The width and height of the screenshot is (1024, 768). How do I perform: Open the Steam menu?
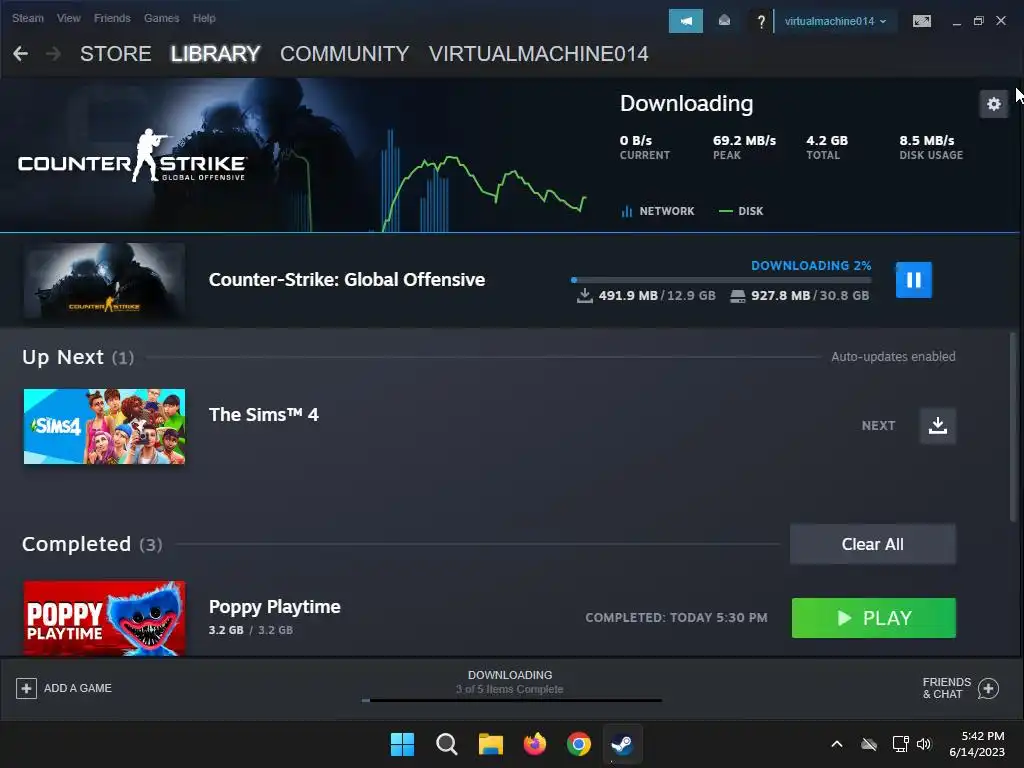27,18
